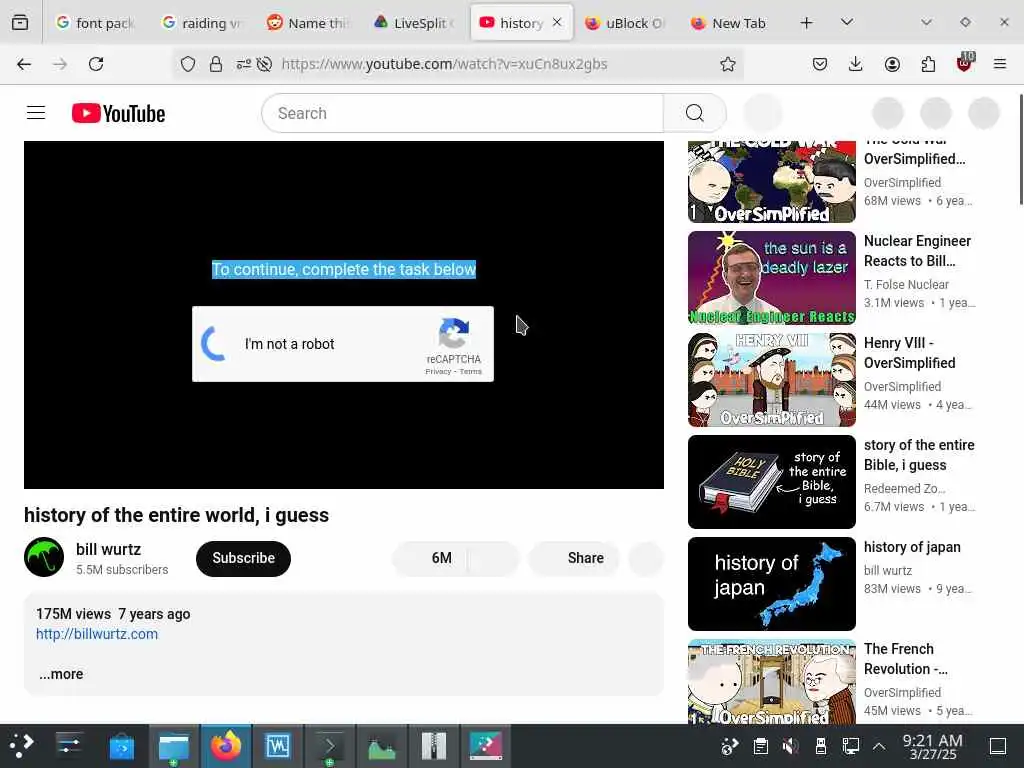
Task: Open the site permissions icon in URL bar
Action: 244,64
